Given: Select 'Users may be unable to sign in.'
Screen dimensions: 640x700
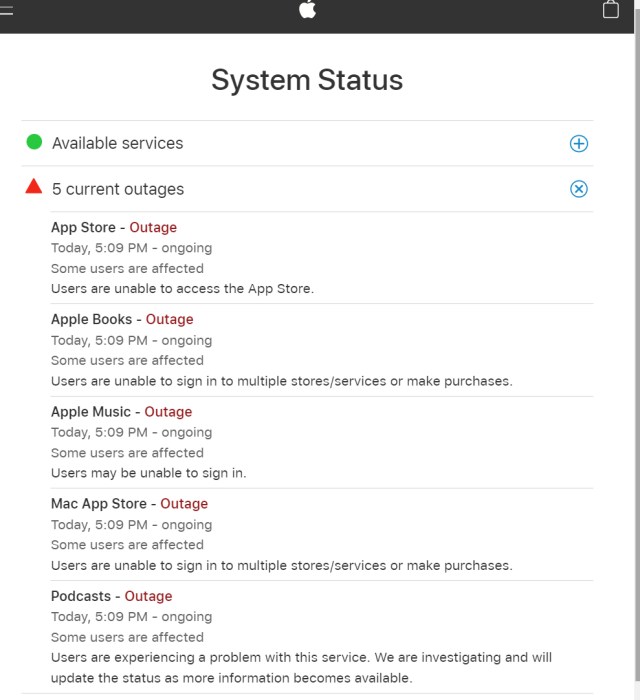Looking at the screenshot, I should (x=149, y=473).
